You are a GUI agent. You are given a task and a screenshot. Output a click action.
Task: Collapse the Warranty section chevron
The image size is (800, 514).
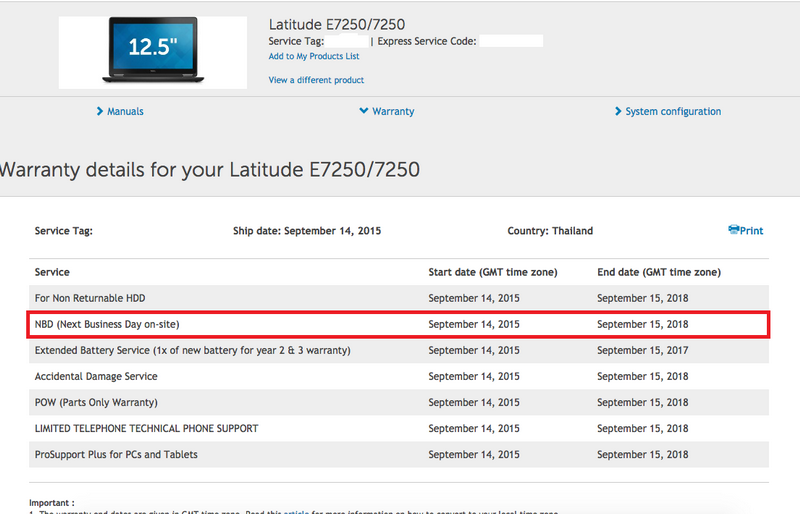pos(363,111)
